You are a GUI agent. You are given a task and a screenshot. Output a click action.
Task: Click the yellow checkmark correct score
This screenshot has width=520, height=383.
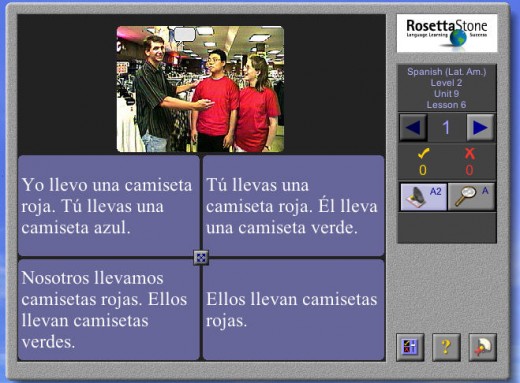pyautogui.click(x=423, y=162)
